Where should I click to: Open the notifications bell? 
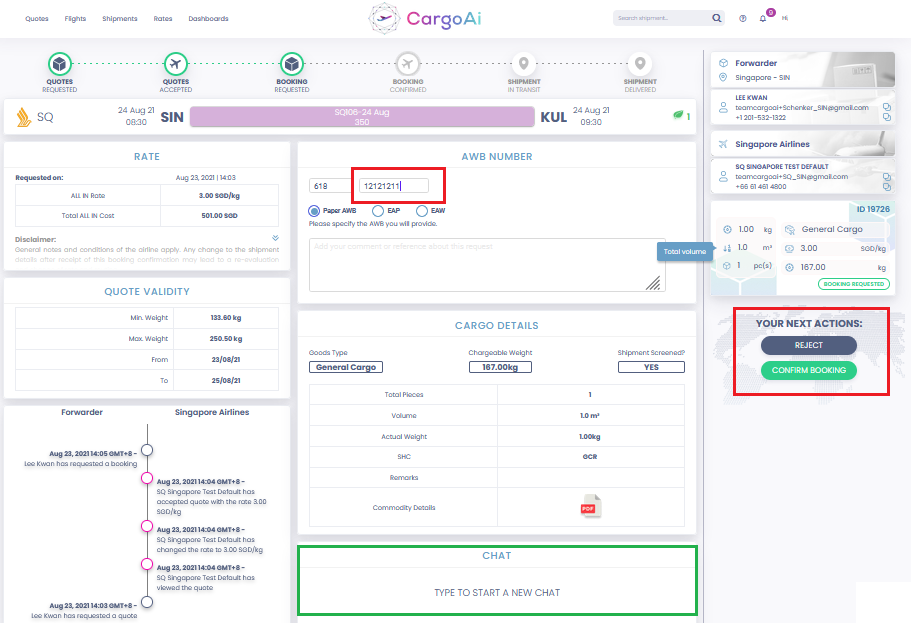[x=763, y=19]
